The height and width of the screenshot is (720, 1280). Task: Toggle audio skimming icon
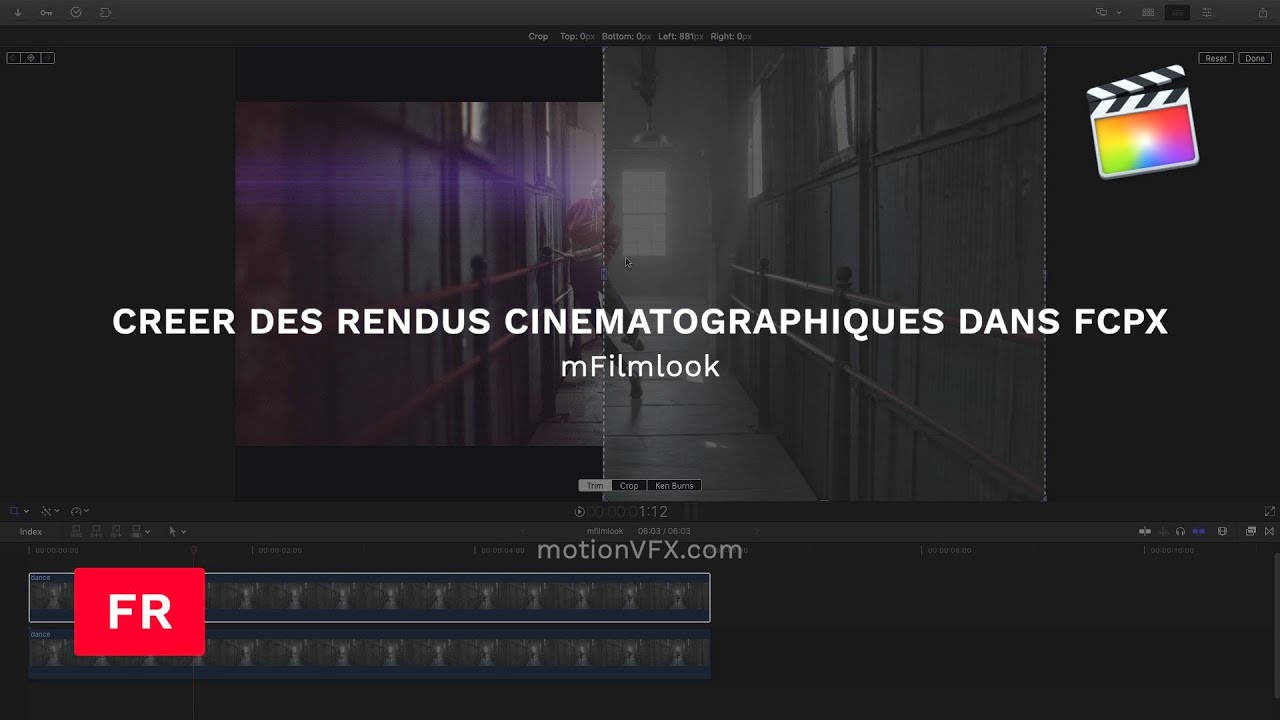(x=1163, y=532)
